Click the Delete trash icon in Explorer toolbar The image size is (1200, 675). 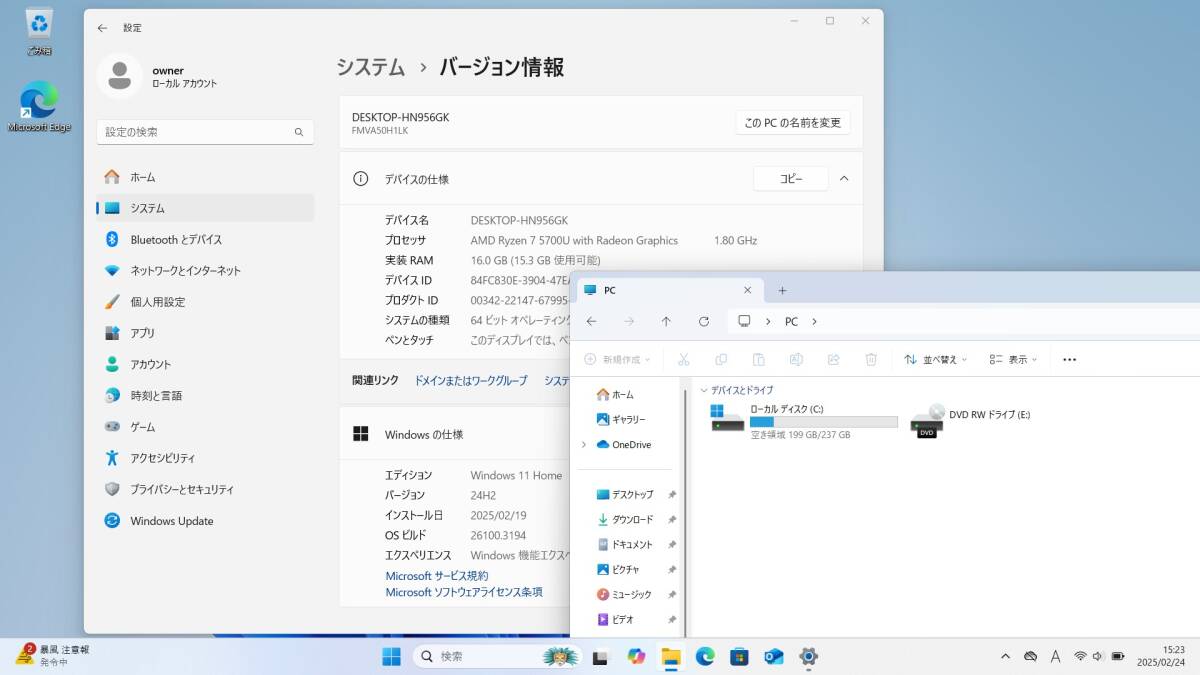point(871,359)
